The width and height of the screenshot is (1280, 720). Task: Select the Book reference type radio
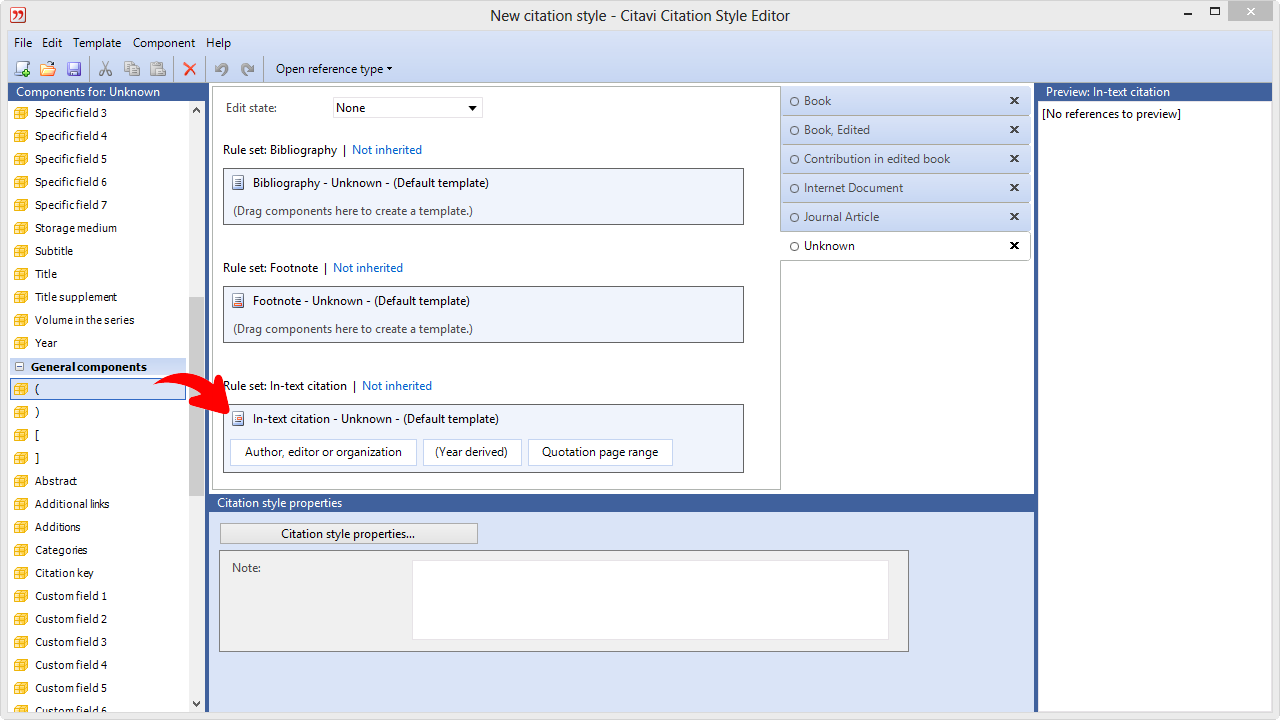(795, 101)
